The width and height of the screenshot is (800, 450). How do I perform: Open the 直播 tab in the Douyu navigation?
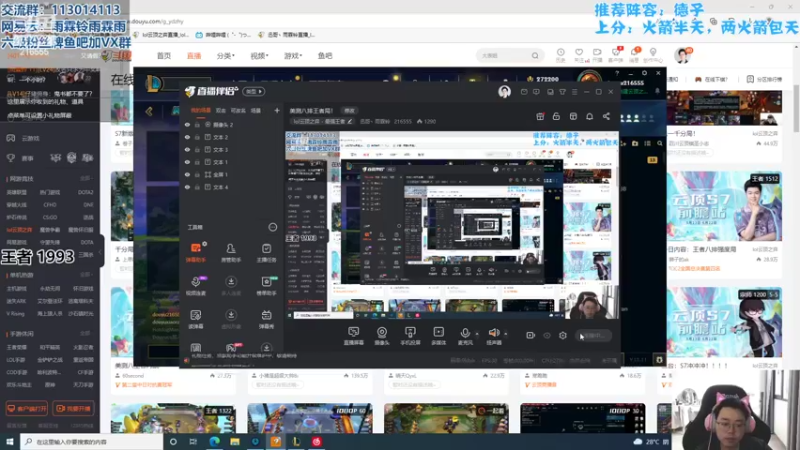point(194,56)
